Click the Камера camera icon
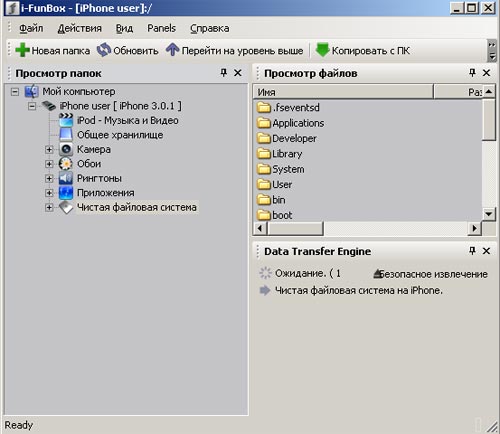Screen dimensions: 500x434 [x=66, y=149]
